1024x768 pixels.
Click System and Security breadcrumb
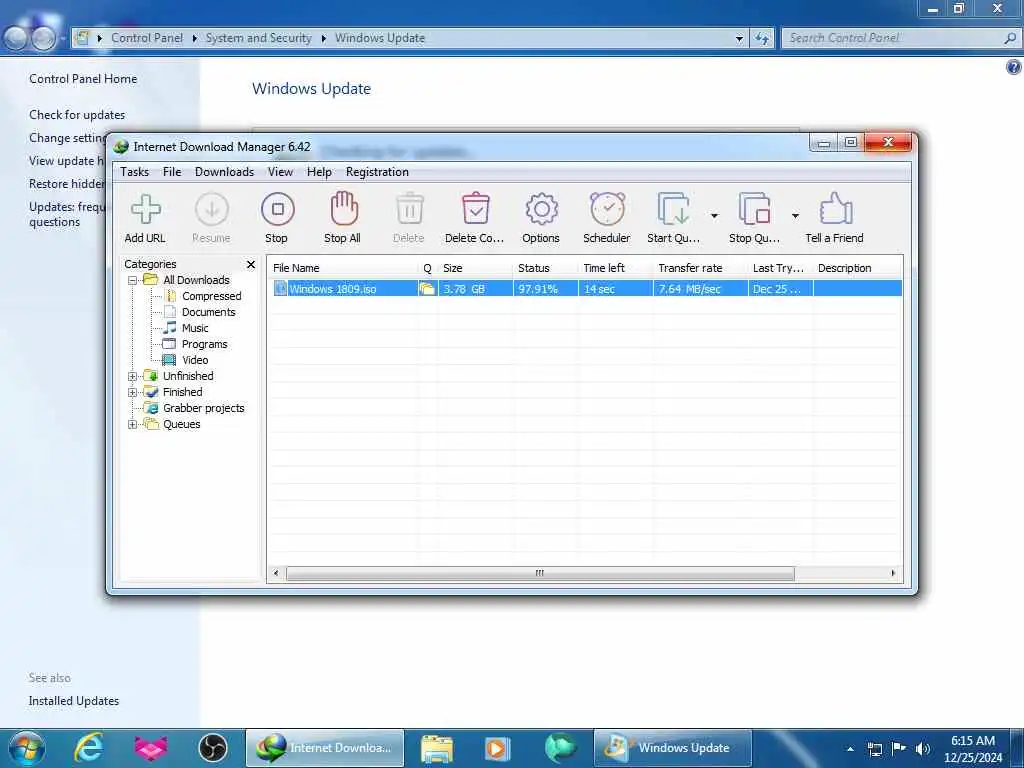click(259, 39)
